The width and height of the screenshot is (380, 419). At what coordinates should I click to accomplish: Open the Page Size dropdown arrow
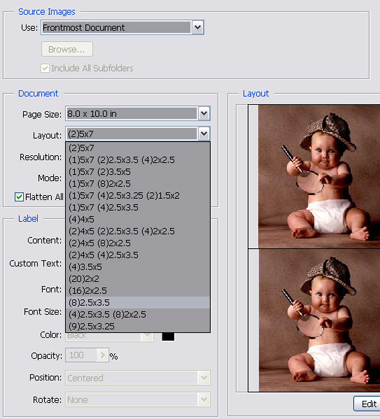tap(204, 113)
